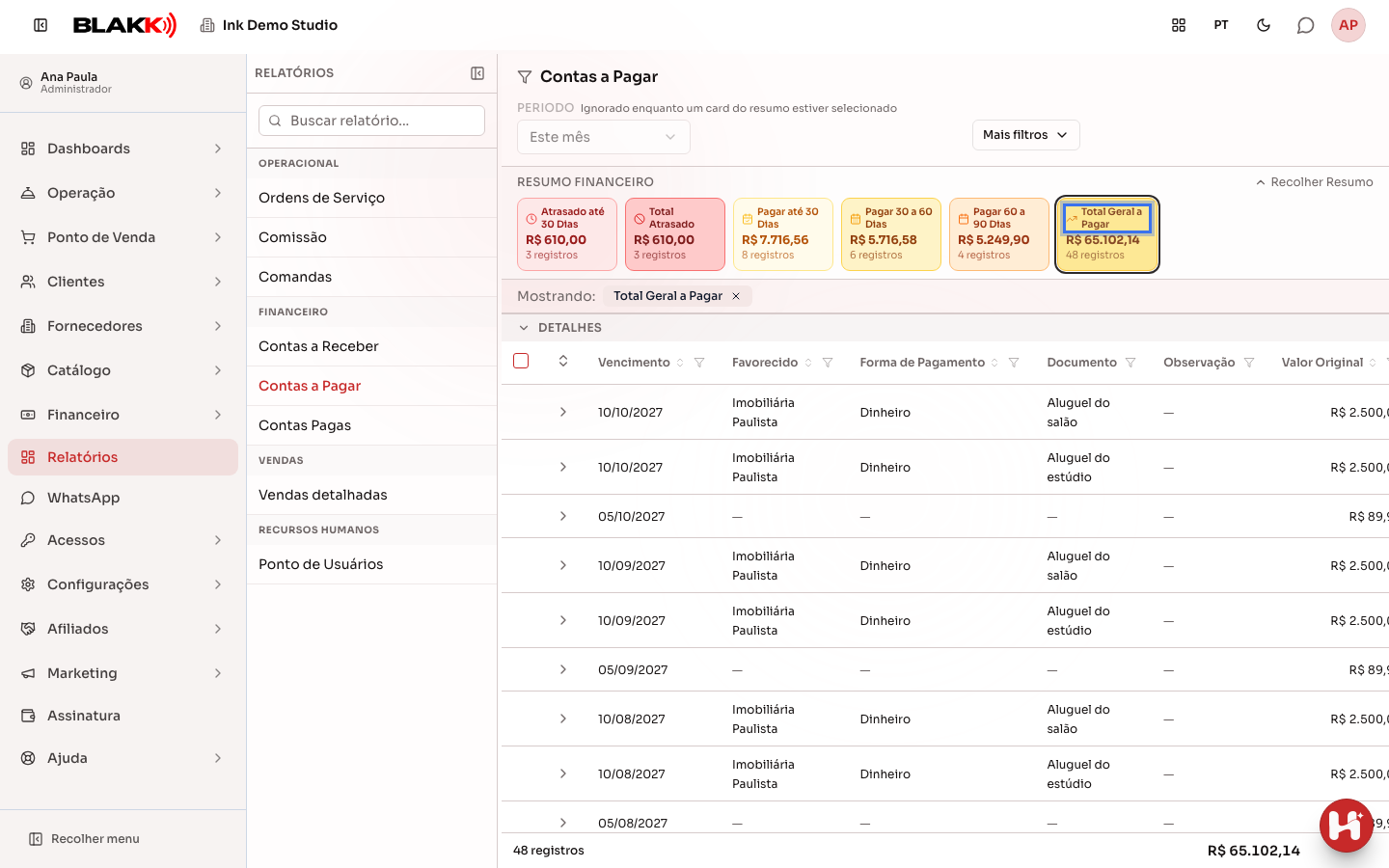The image size is (1389, 868).
Task: Open Assinatura in the sidebar
Action: point(123,716)
